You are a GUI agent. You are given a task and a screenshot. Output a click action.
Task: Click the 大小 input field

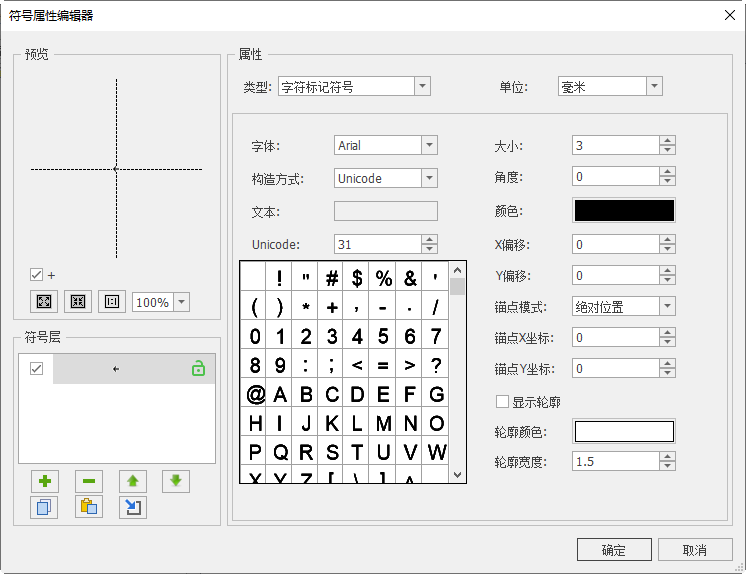coord(615,146)
